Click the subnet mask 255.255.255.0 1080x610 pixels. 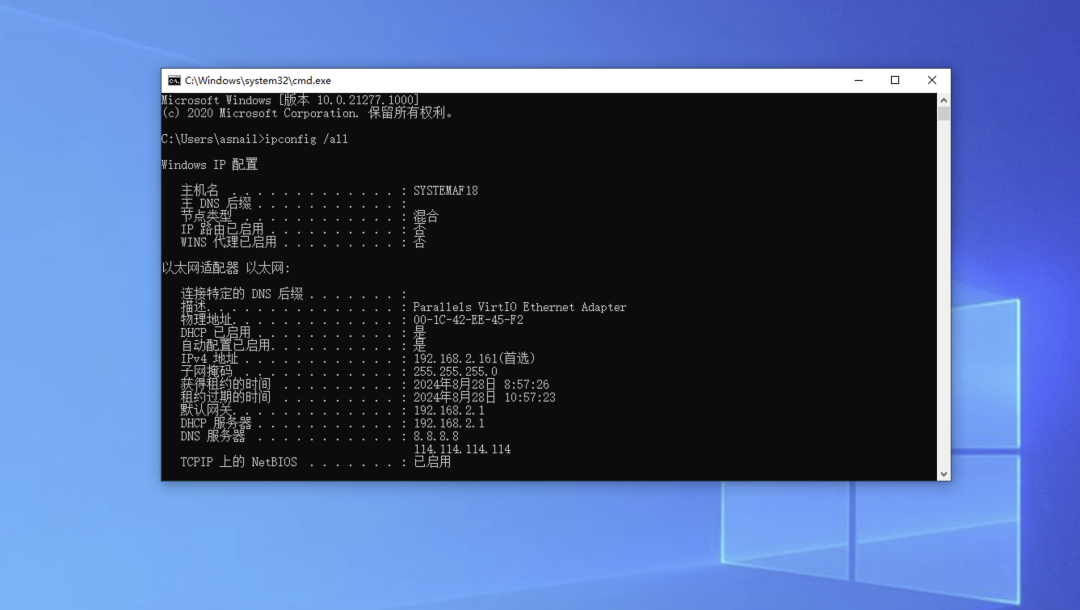pyautogui.click(x=455, y=372)
